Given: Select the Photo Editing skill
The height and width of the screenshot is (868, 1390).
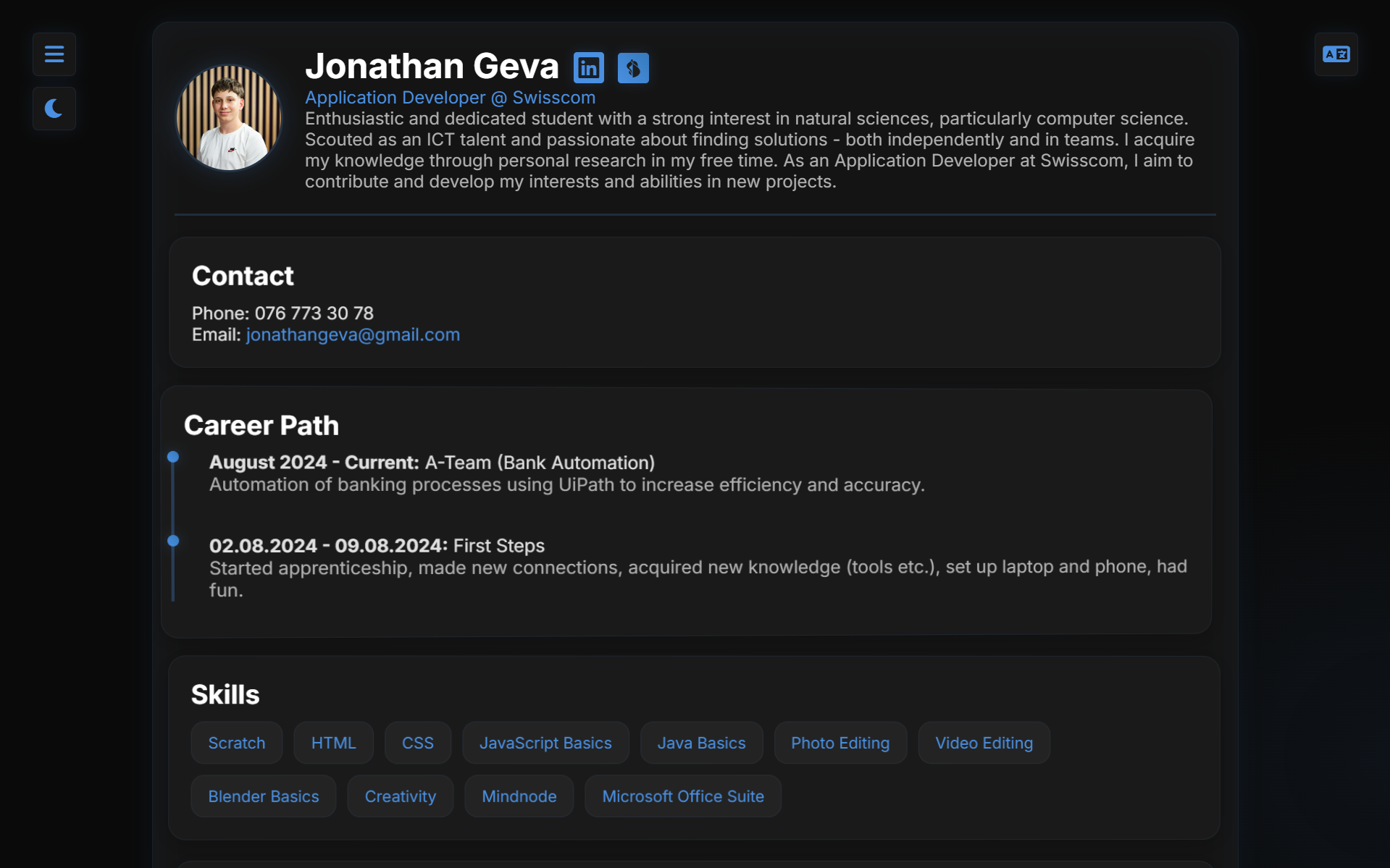Looking at the screenshot, I should click(840, 742).
